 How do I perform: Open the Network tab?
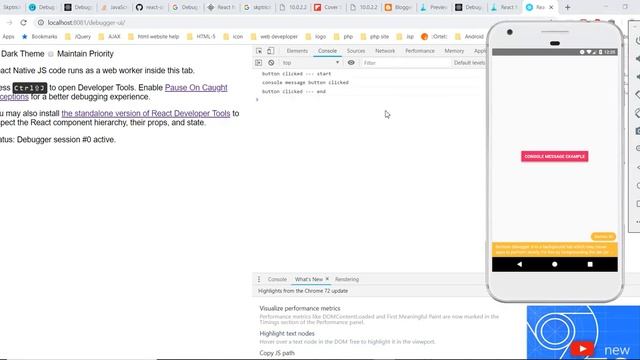click(x=385, y=51)
